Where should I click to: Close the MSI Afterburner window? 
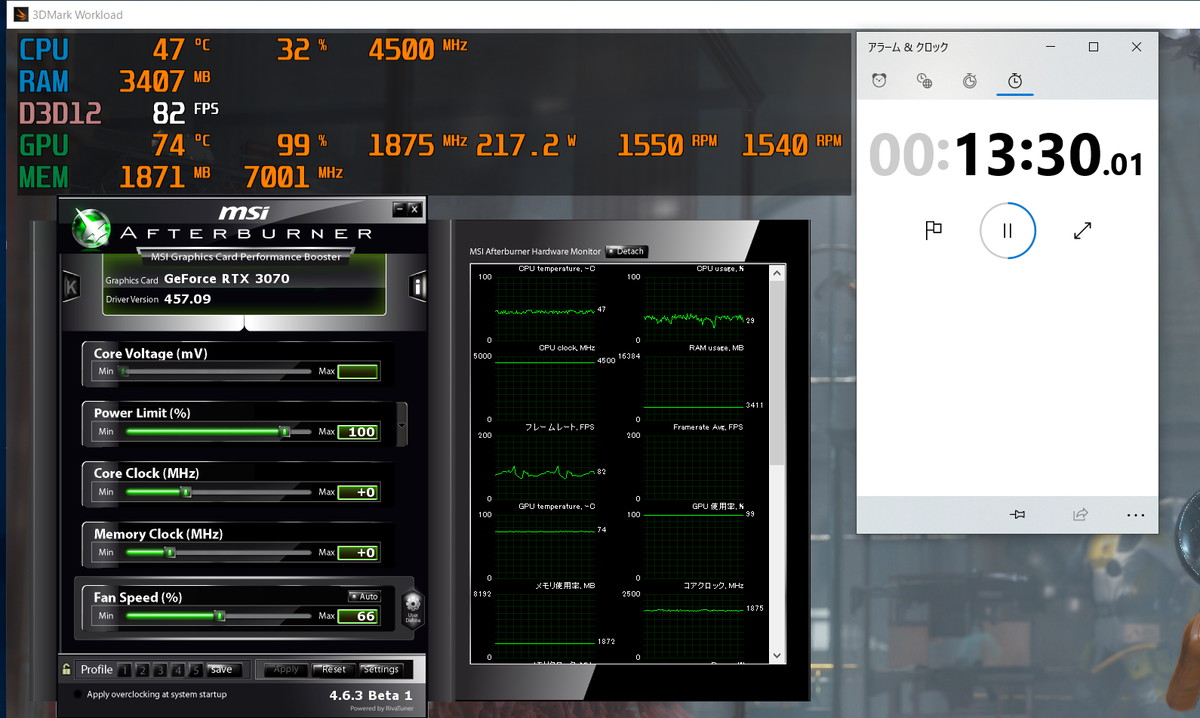414,209
